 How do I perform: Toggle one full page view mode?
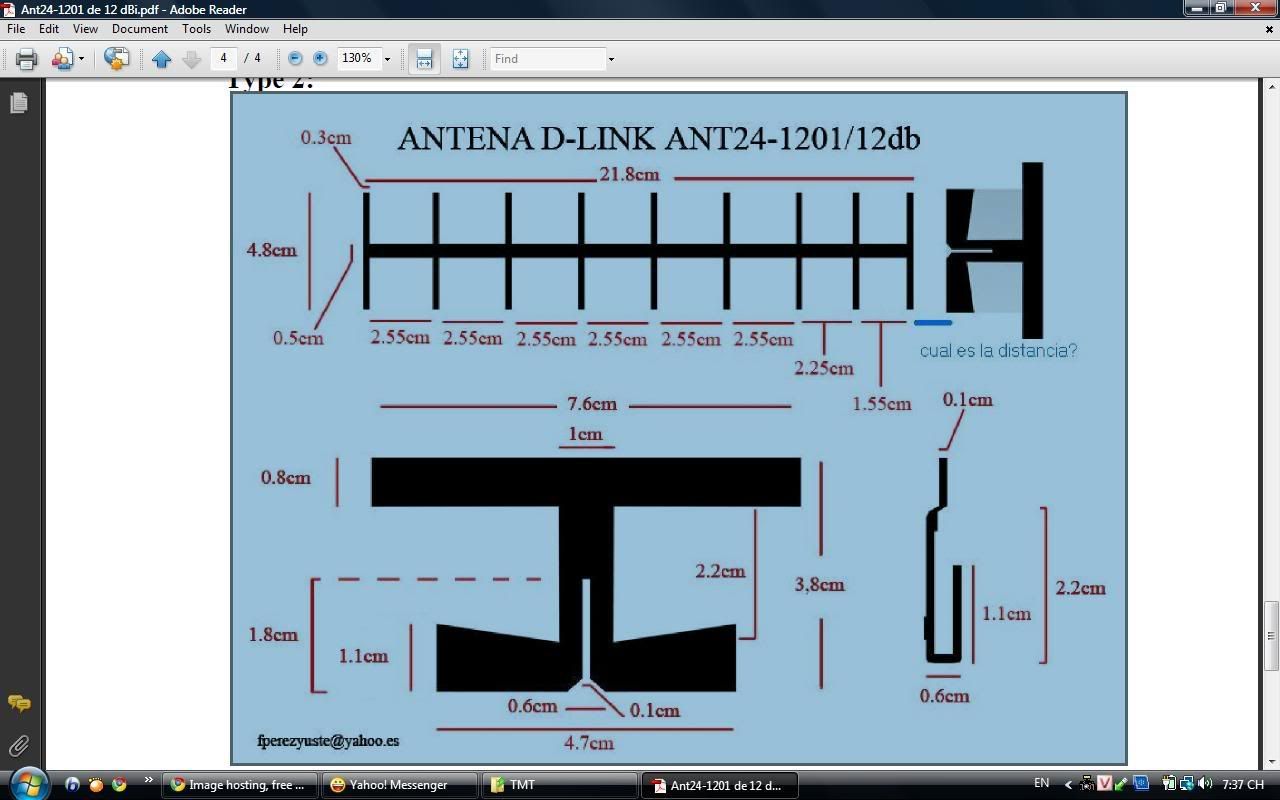pyautogui.click(x=460, y=59)
